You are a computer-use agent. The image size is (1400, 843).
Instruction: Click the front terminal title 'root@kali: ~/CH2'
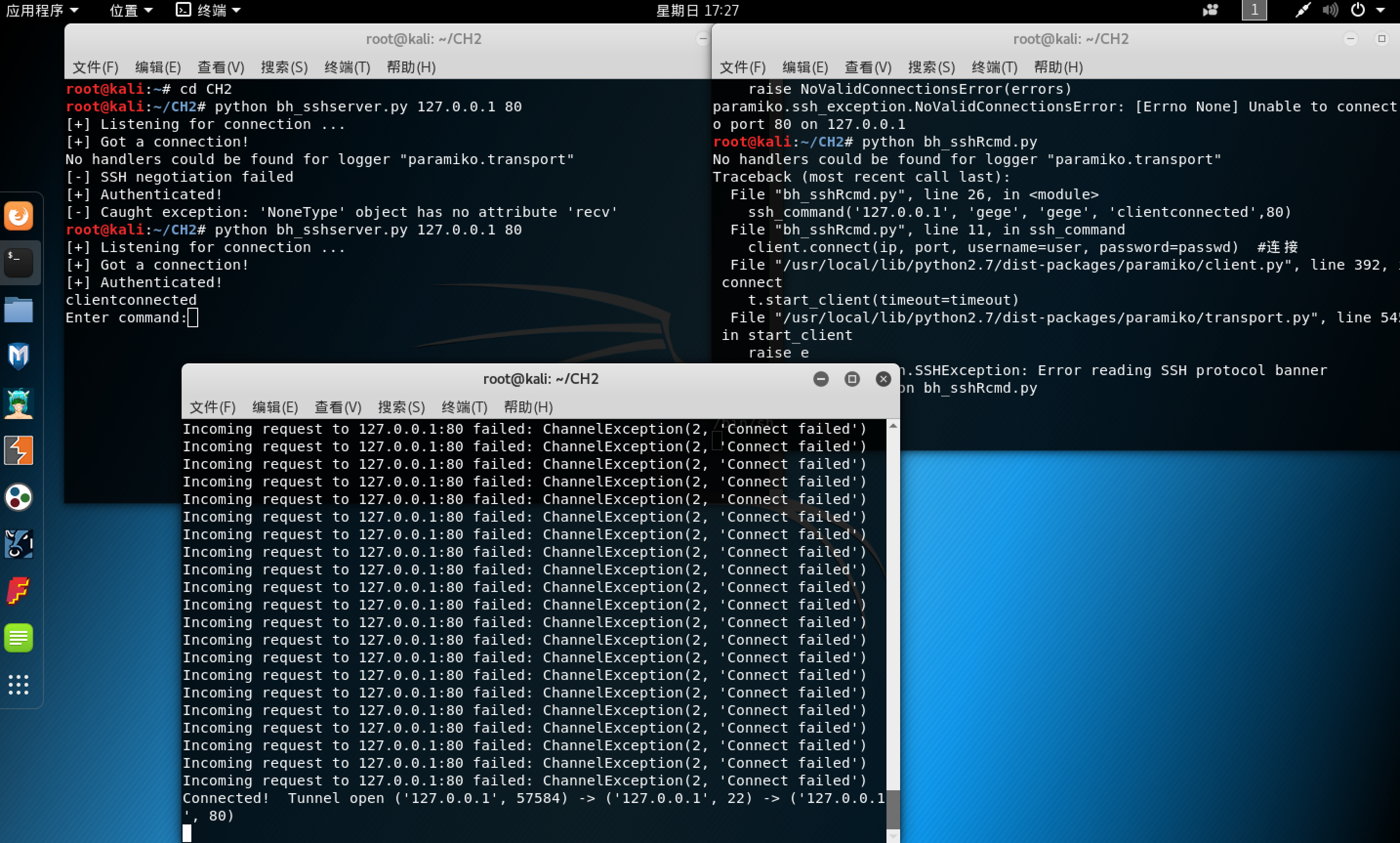click(540, 379)
